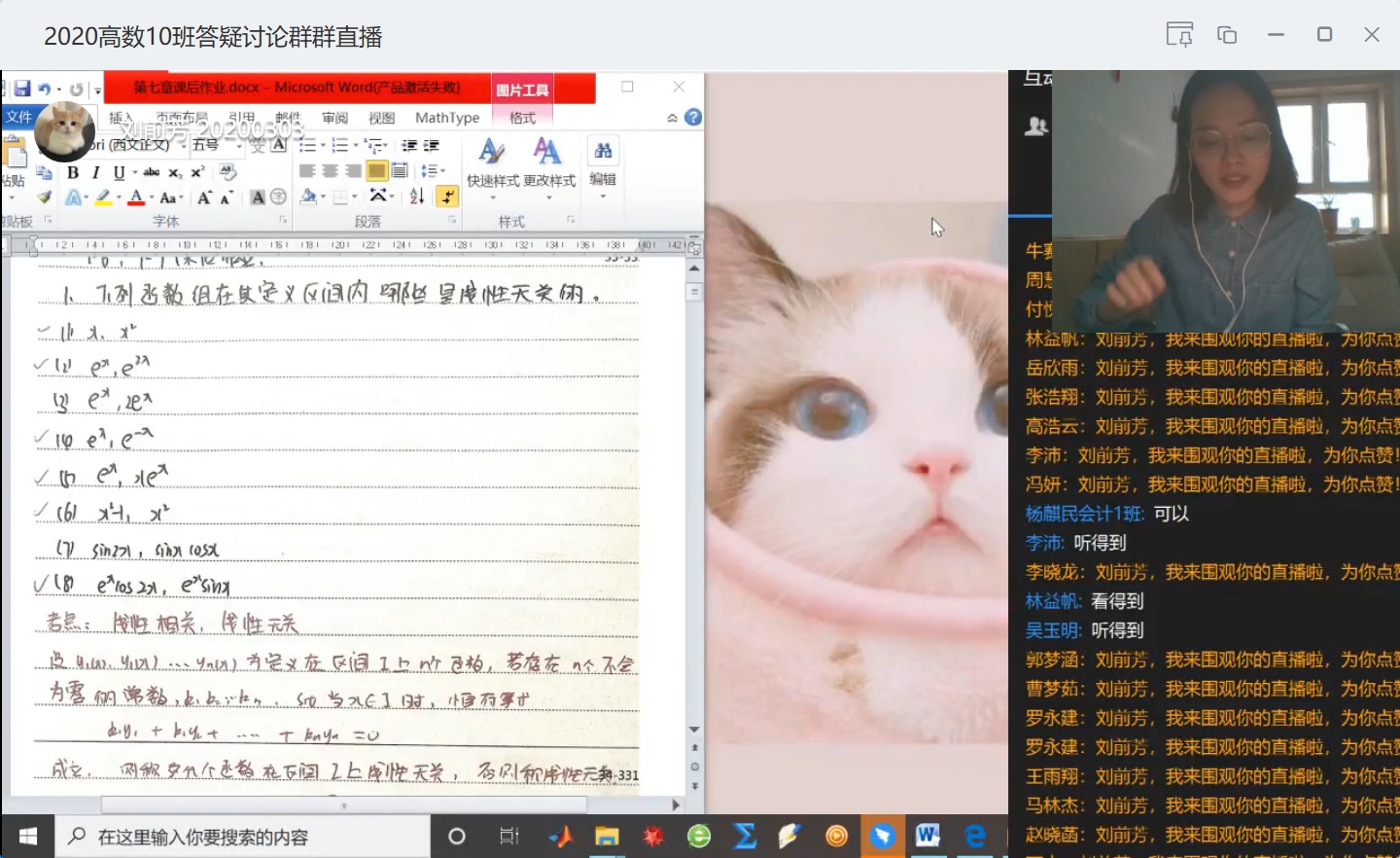This screenshot has width=1400, height=858.
Task: Click the sort A-Z paragraph icon
Action: (417, 197)
